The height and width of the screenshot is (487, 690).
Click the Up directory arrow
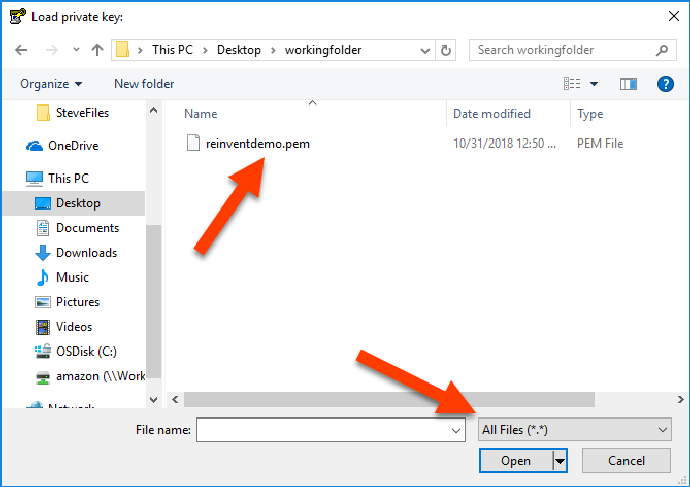point(97,50)
